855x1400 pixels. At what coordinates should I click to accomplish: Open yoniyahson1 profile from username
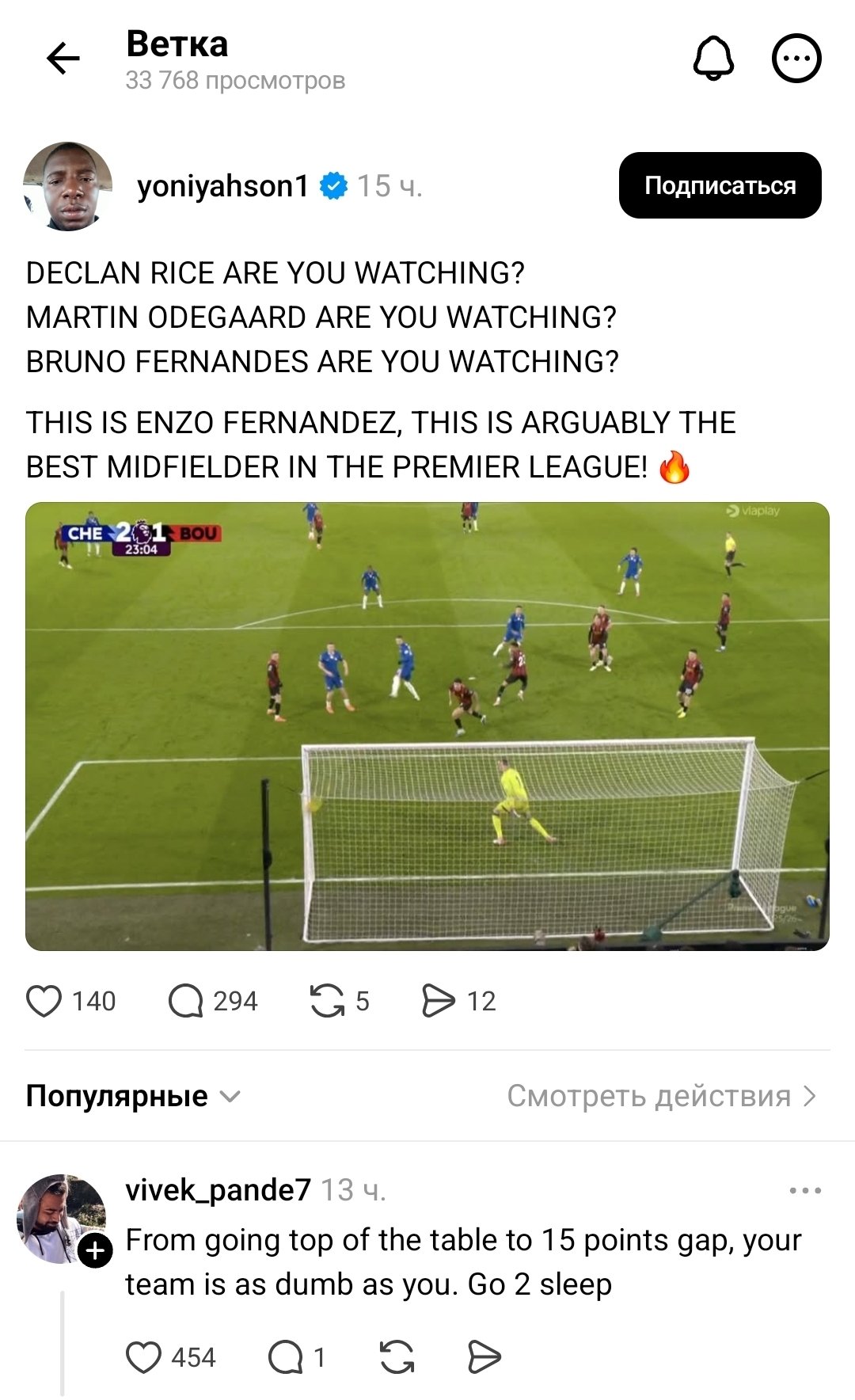coord(222,186)
